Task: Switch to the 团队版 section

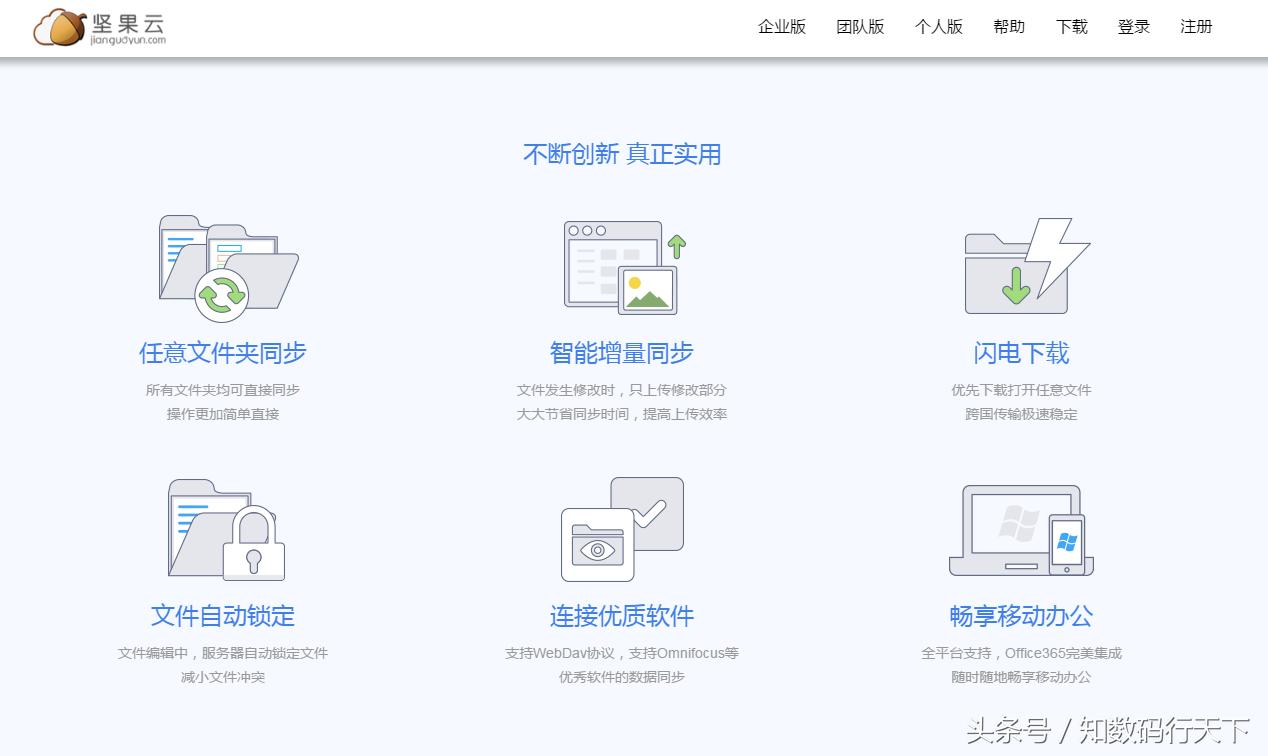Action: coord(860,27)
